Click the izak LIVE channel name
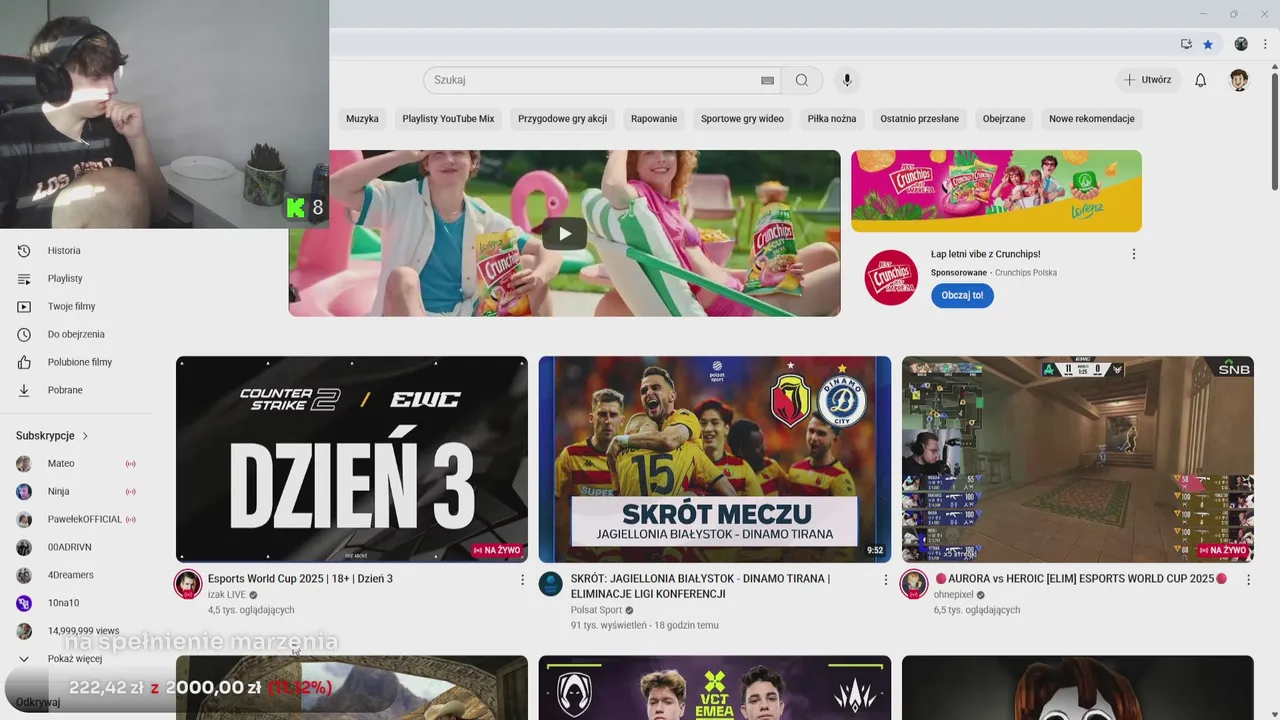Viewport: 1280px width, 720px height. tap(227, 595)
